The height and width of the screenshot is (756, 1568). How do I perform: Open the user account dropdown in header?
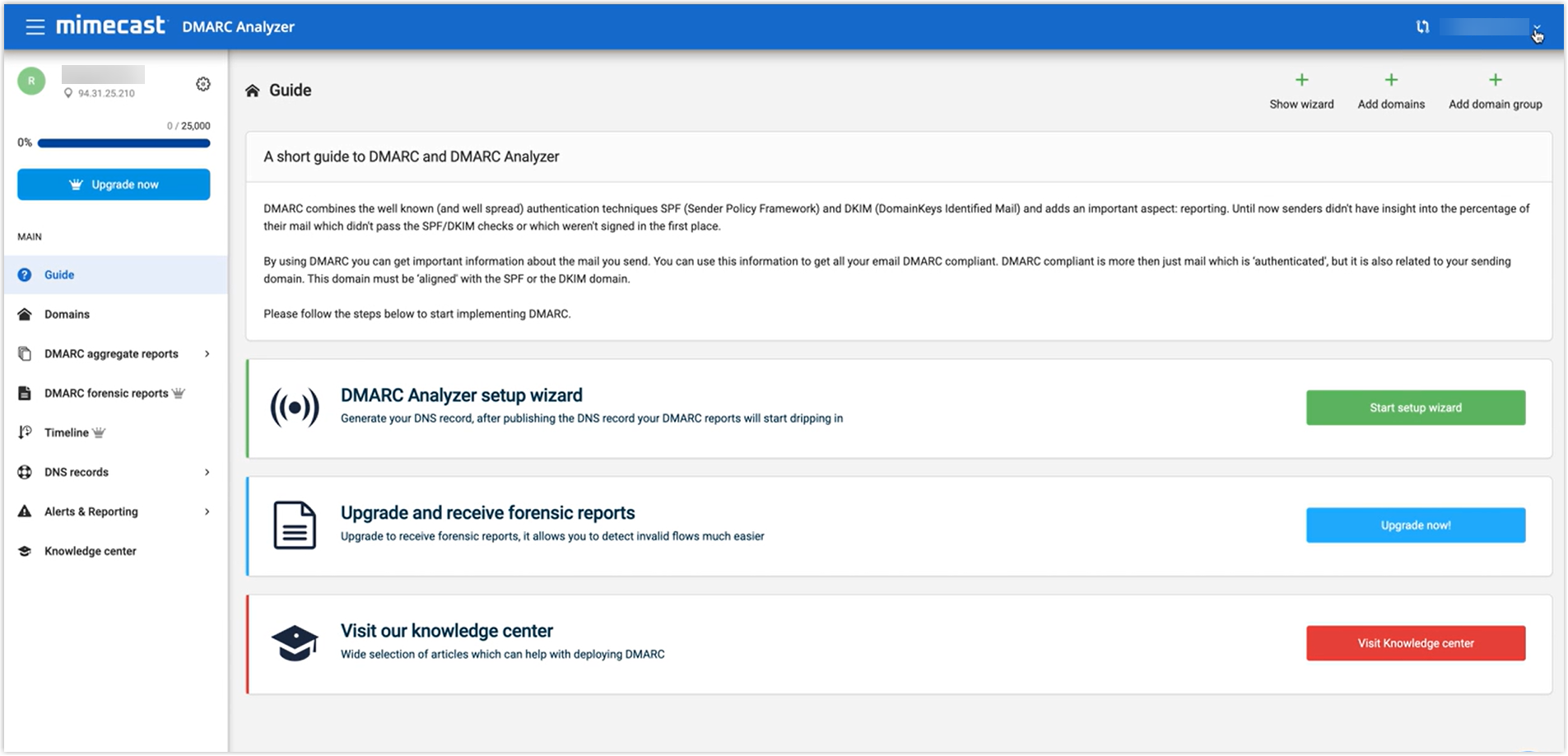(1536, 28)
